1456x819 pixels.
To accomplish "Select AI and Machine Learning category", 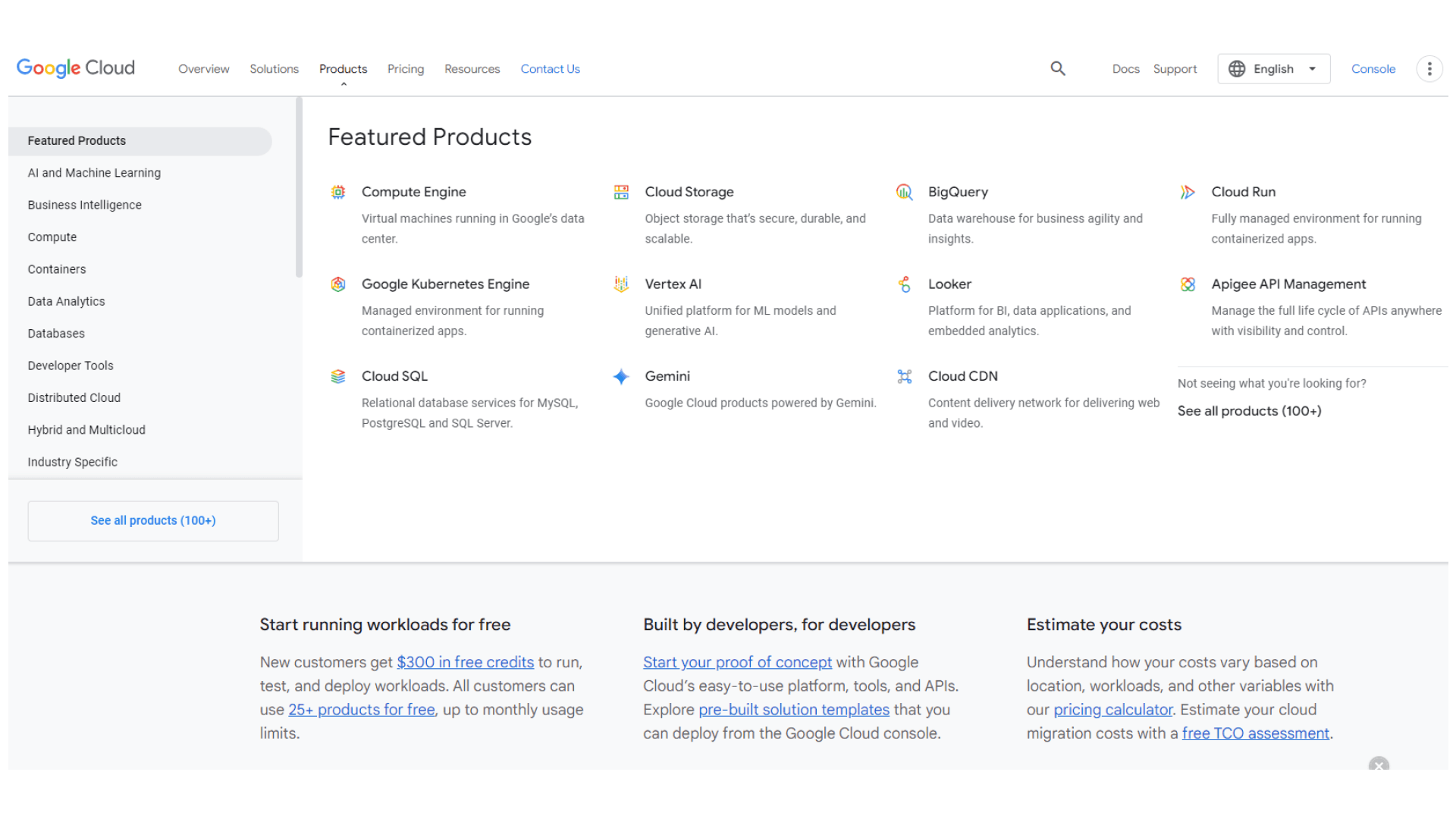I will tap(94, 173).
